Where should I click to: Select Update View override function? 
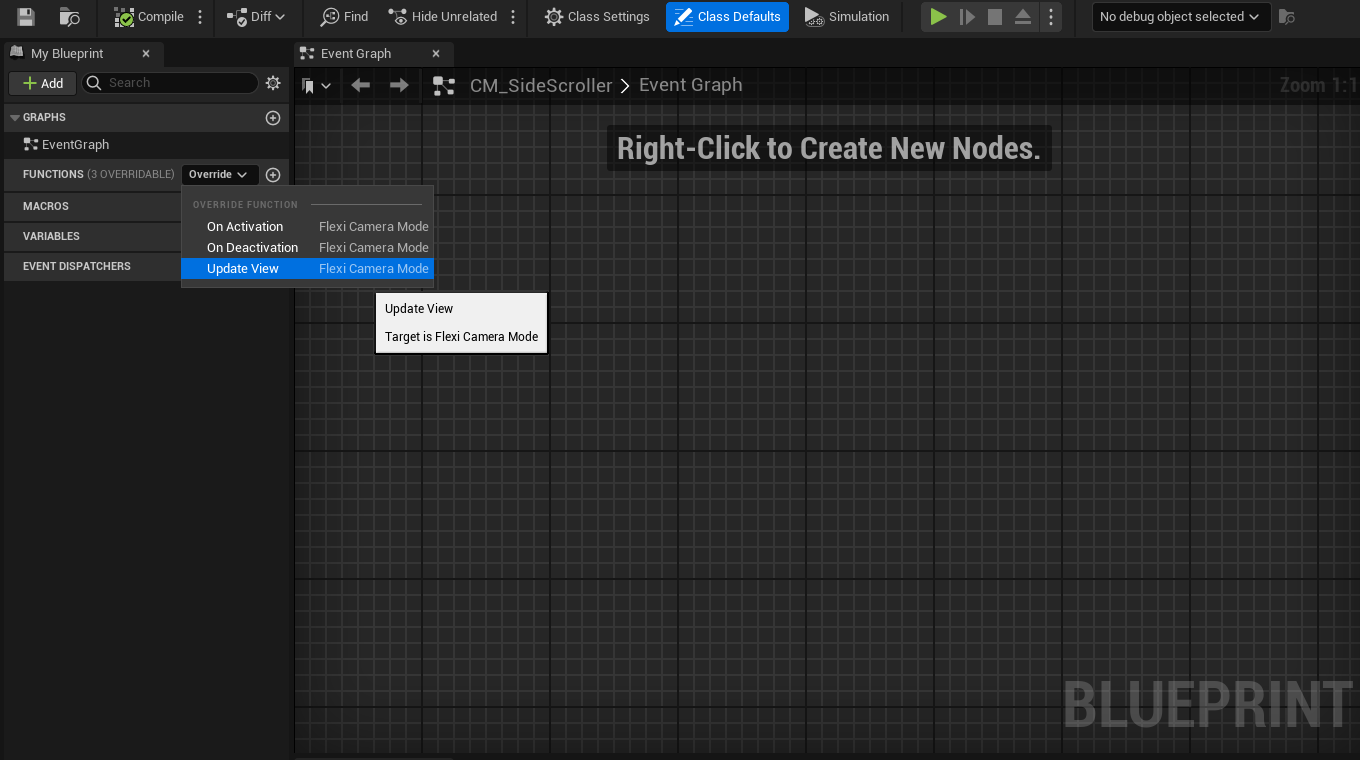coord(243,269)
